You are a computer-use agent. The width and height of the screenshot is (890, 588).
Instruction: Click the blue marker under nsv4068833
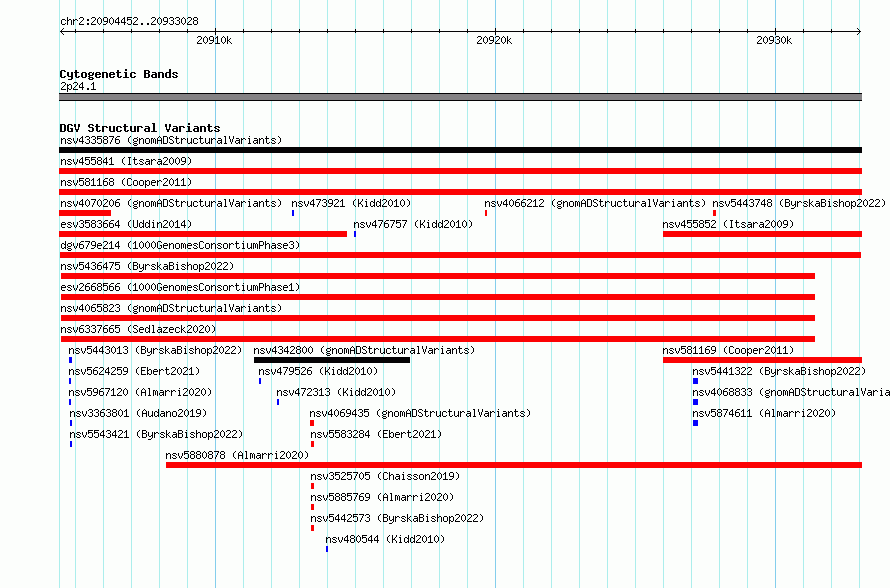695,402
